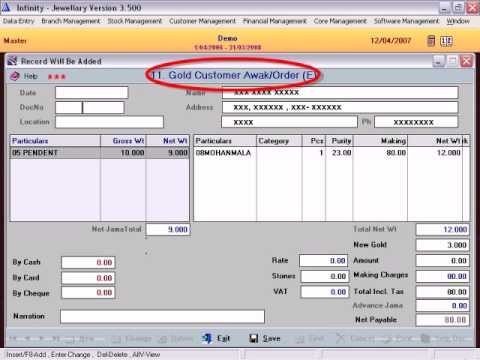Open the Customer Management menu
Screen dimensions: 480x360
tap(202, 21)
